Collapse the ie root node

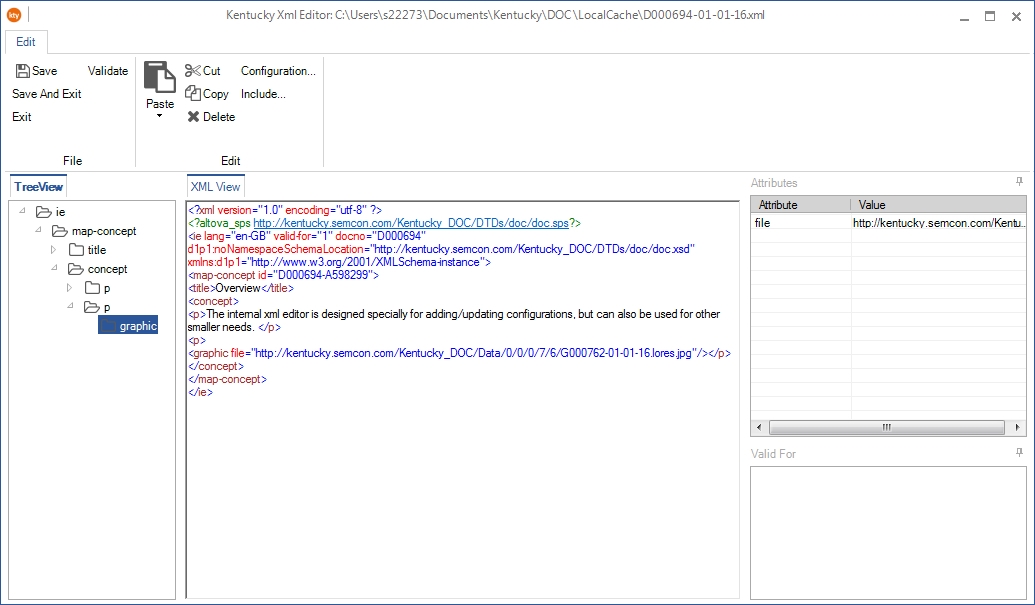tap(22, 212)
